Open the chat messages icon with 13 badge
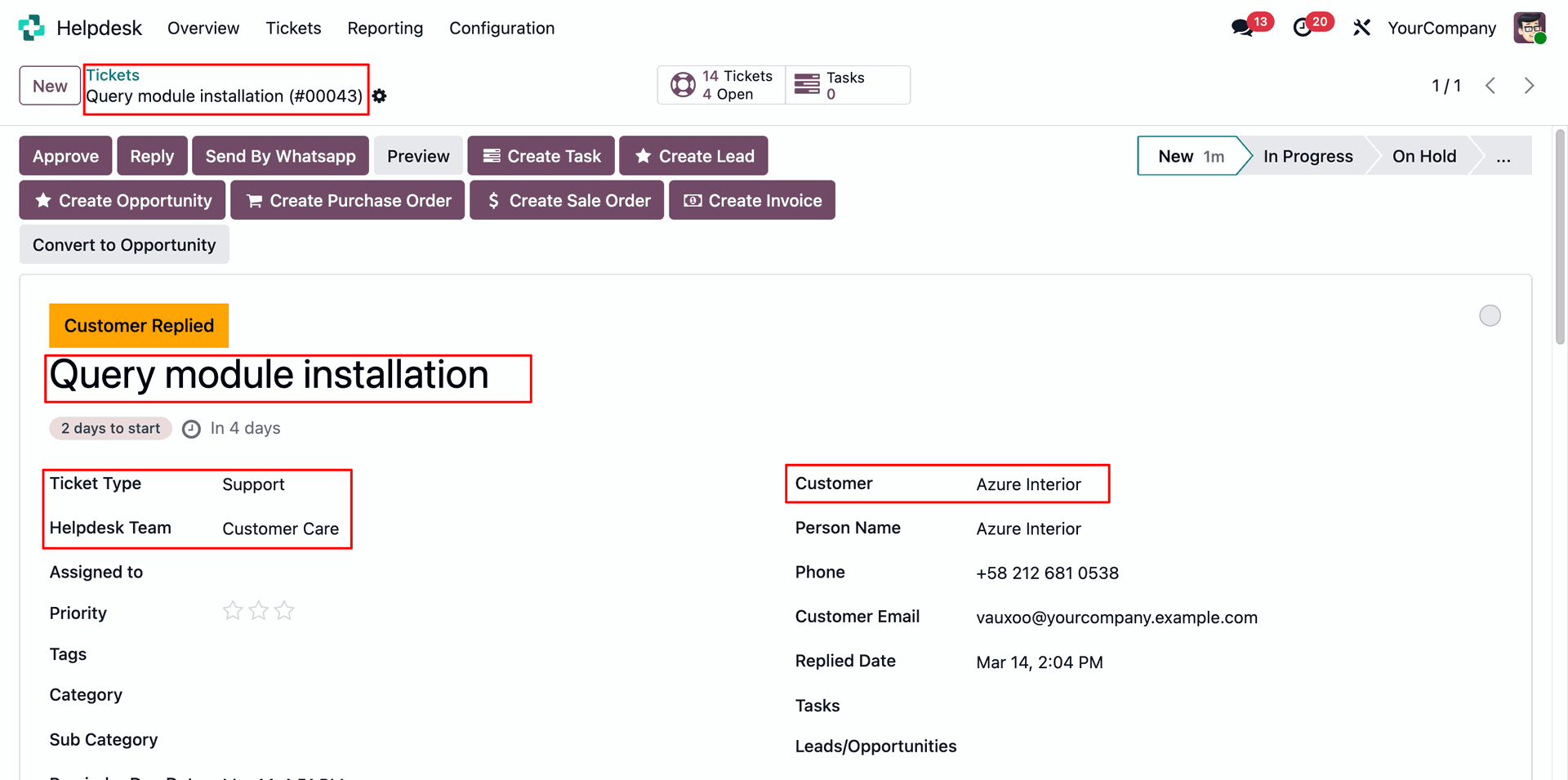 pyautogui.click(x=1242, y=28)
